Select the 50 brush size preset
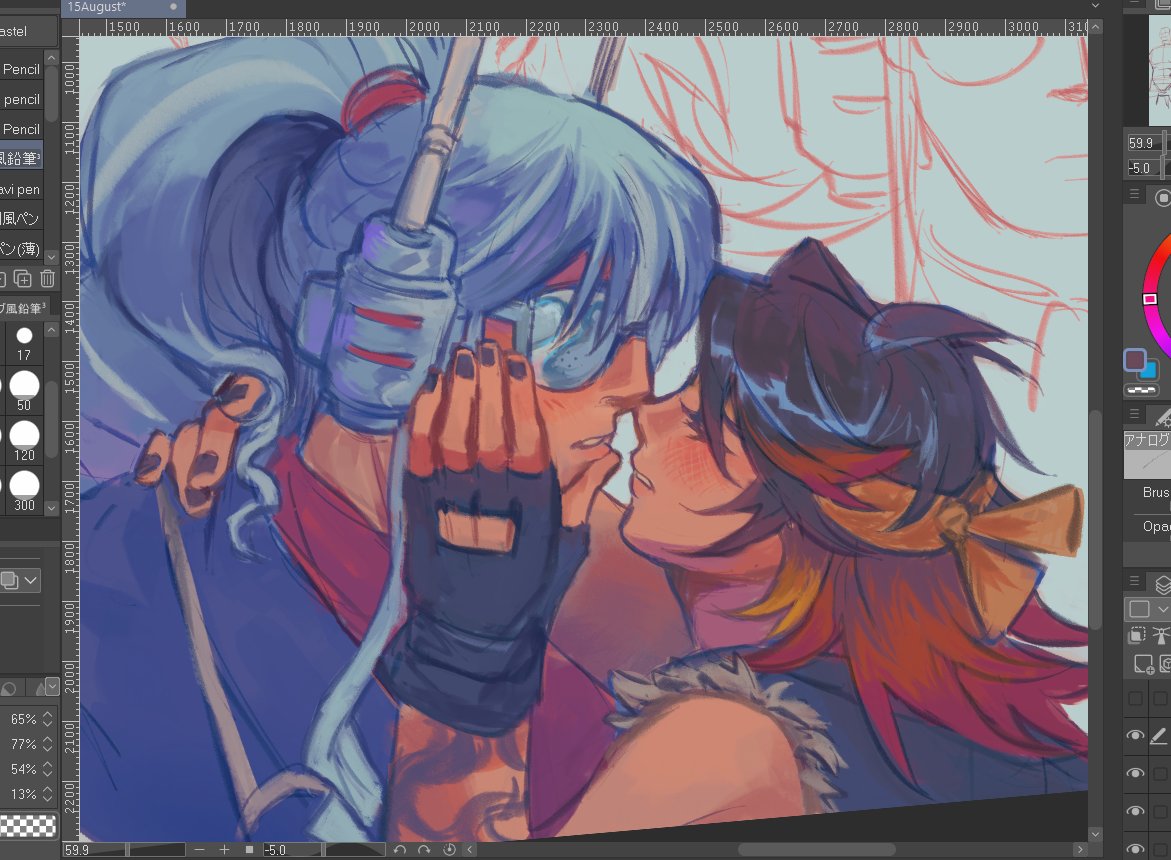 [x=24, y=392]
